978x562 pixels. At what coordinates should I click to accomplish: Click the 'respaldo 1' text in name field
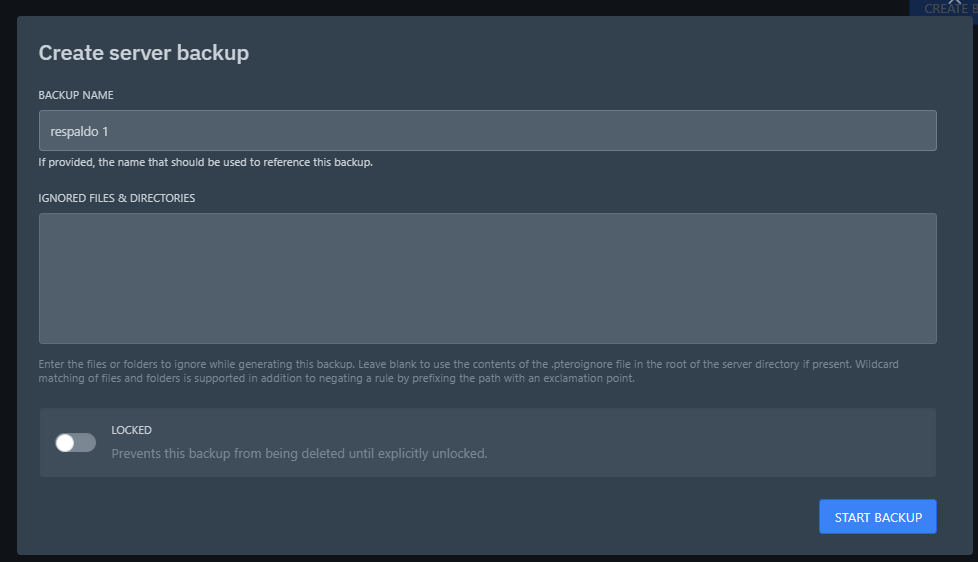80,131
